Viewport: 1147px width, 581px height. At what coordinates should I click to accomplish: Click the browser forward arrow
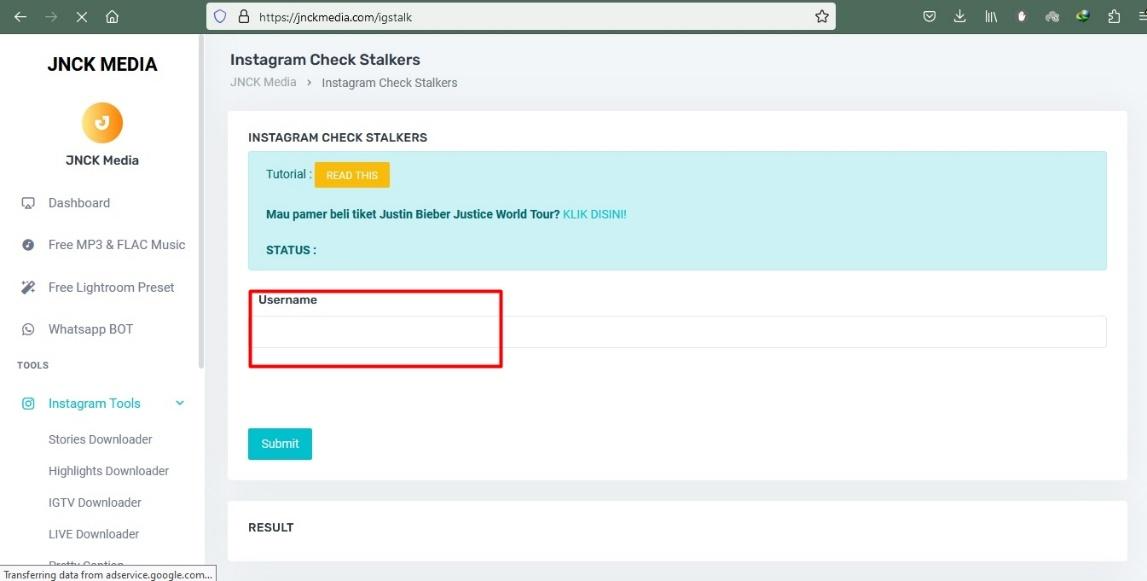(51, 16)
